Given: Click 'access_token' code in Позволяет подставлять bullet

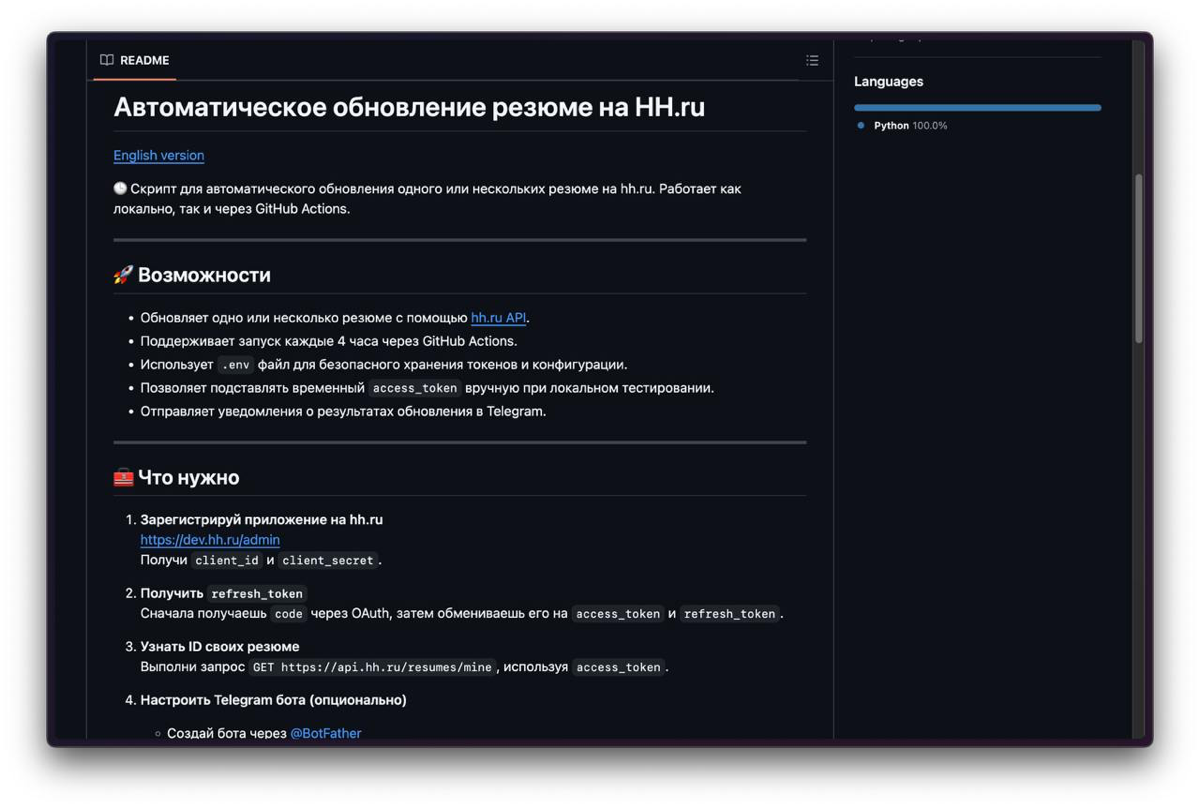Looking at the screenshot, I should (414, 388).
